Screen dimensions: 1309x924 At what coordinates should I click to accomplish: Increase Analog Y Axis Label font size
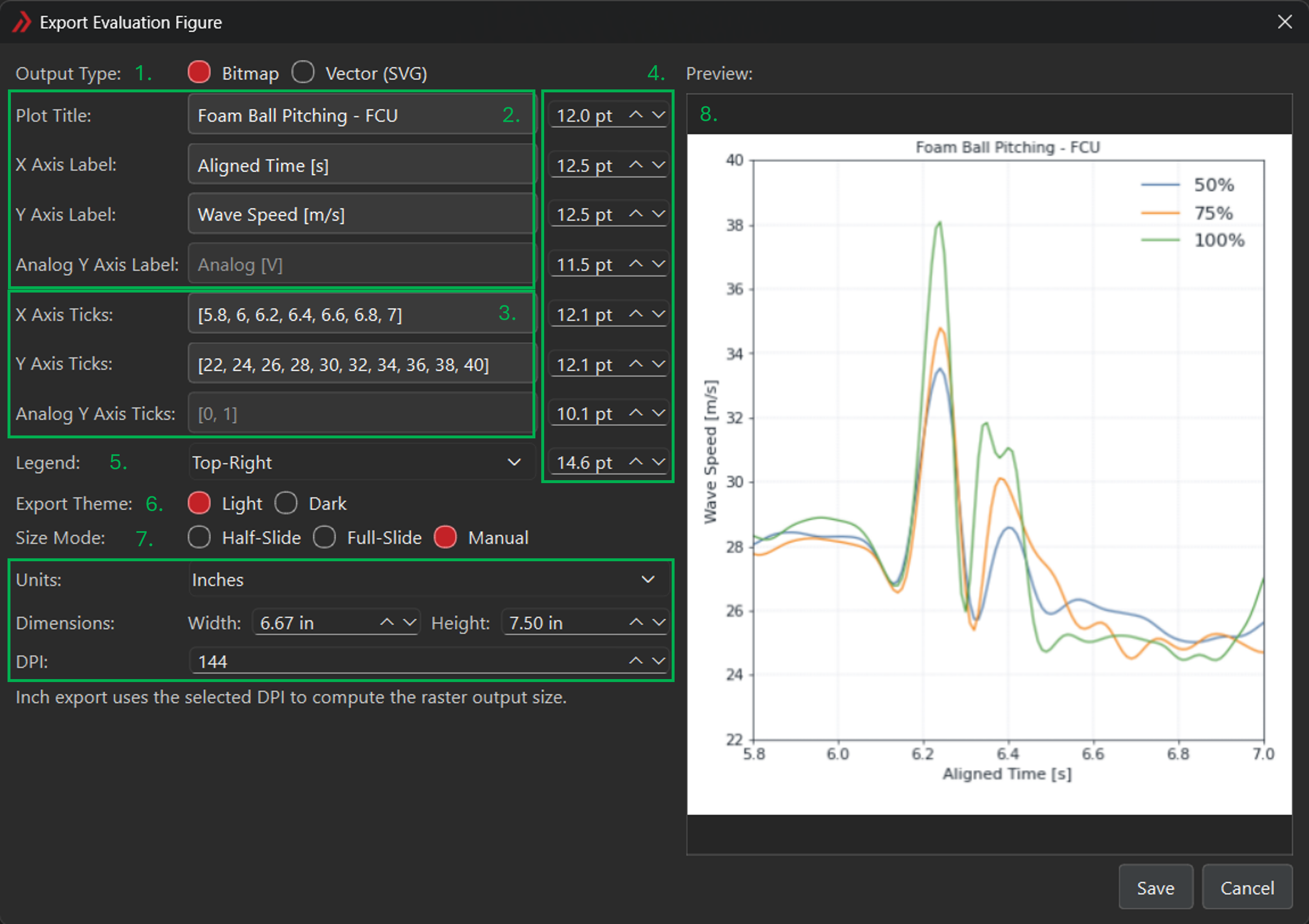(x=636, y=264)
